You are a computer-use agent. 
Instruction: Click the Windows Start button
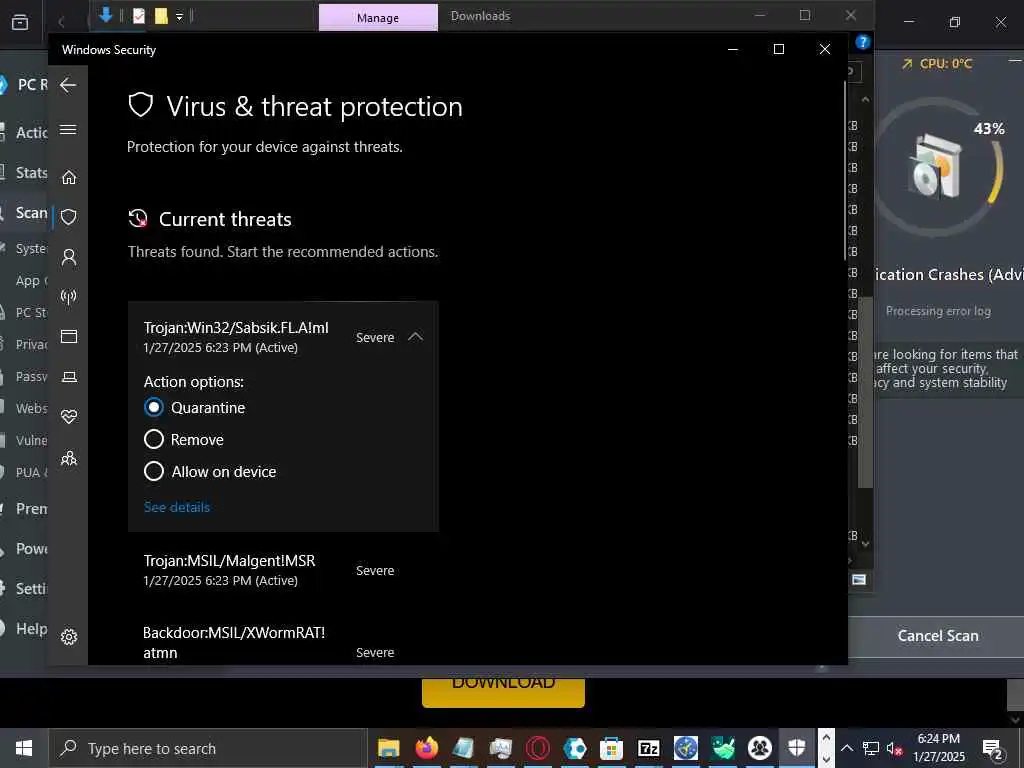24,748
